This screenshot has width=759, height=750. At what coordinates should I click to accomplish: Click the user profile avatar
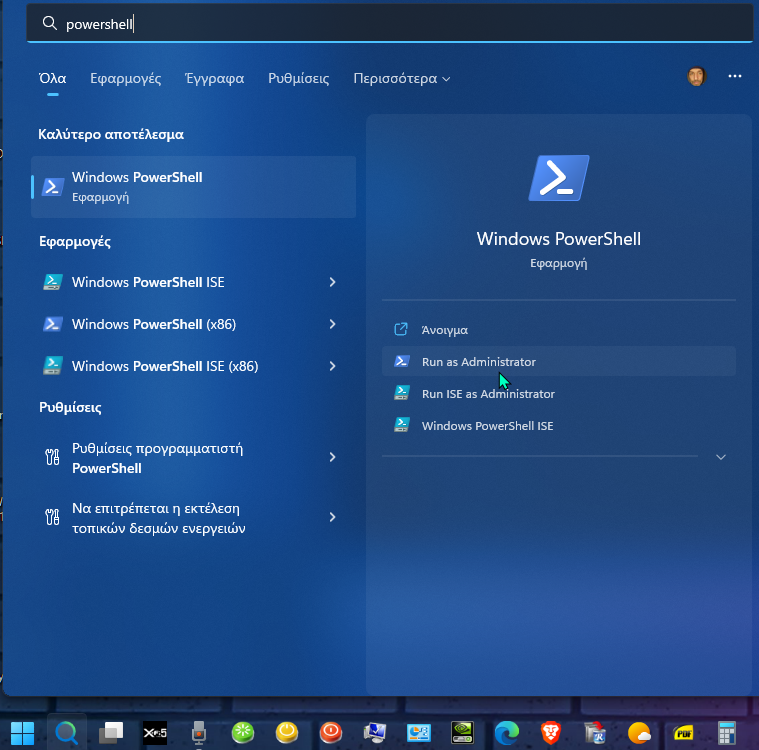tap(697, 77)
